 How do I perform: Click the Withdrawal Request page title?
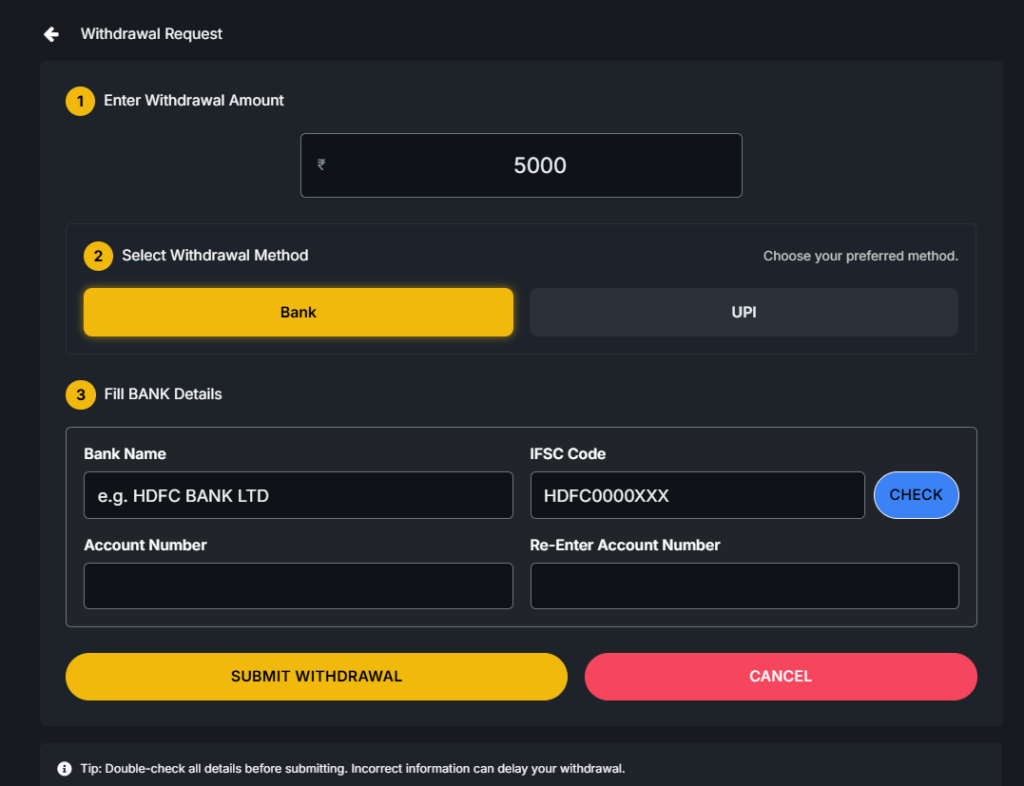click(x=151, y=34)
